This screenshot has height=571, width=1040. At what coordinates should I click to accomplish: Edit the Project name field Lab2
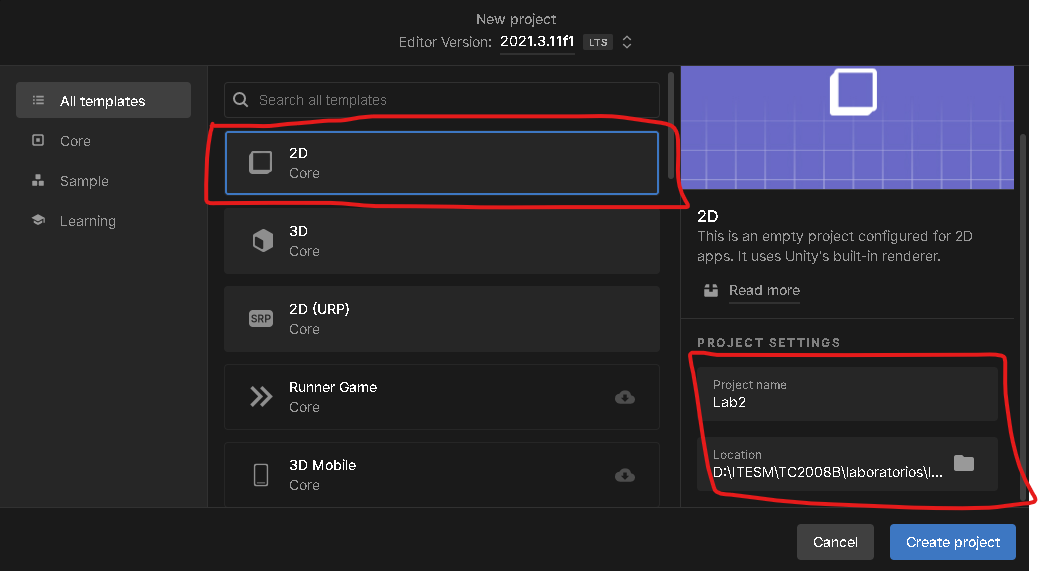[846, 394]
